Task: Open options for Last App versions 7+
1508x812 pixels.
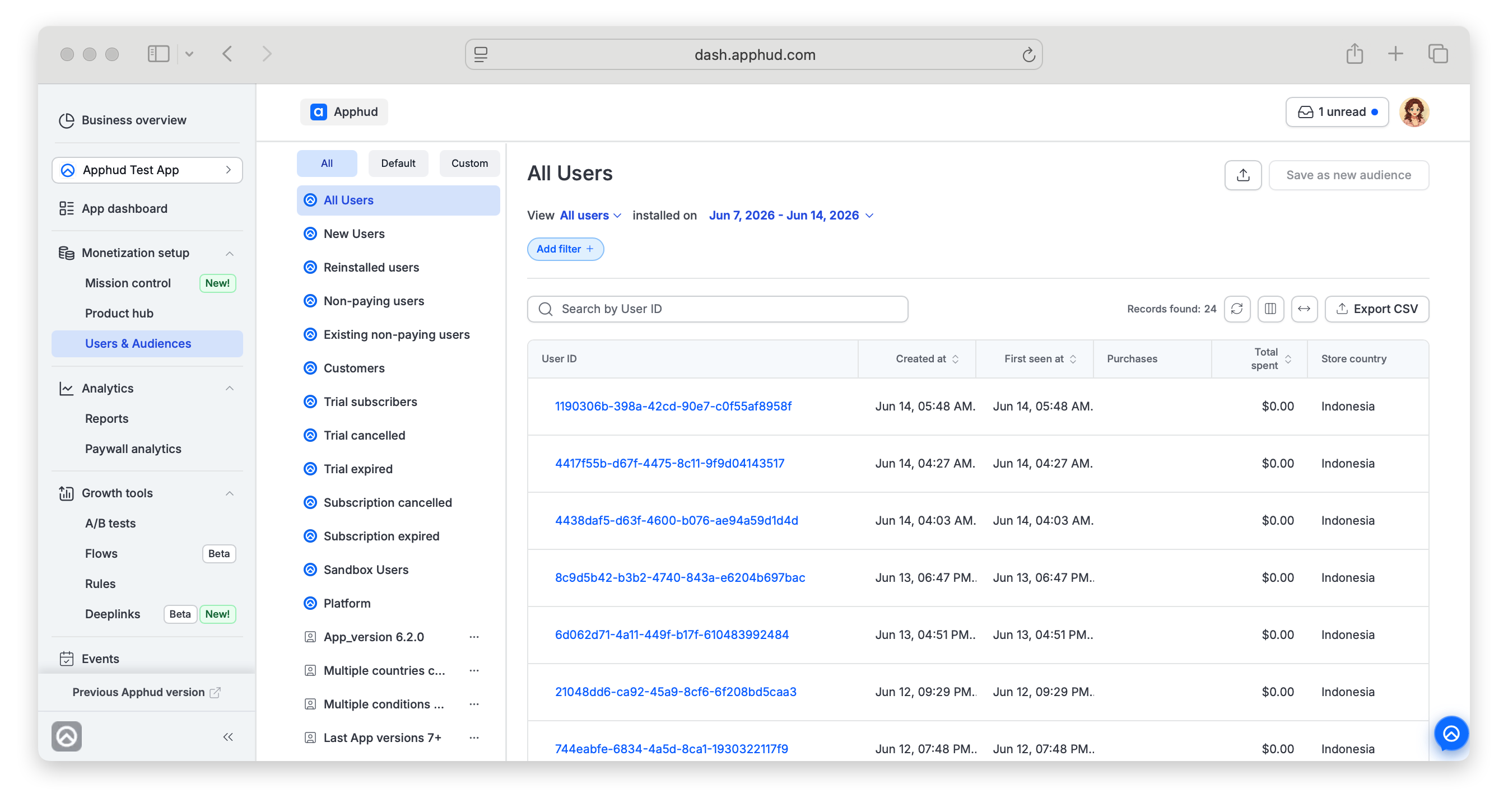Action: pos(474,738)
